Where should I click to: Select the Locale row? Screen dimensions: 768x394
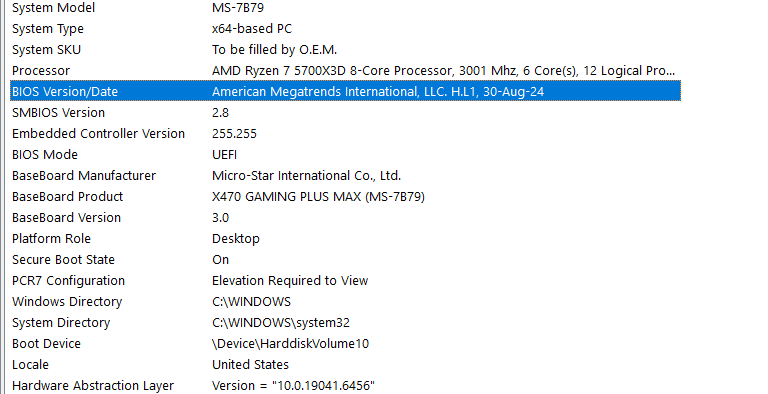tap(345, 365)
